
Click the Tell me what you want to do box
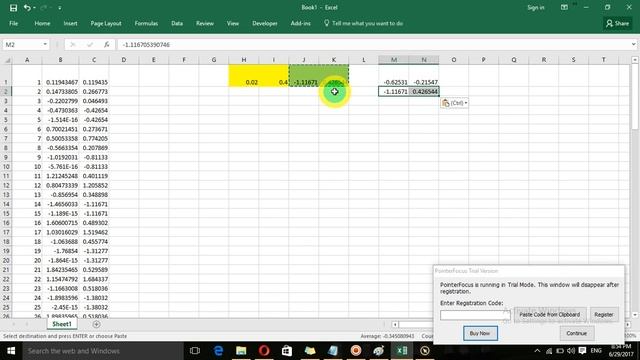pyautogui.click(x=363, y=23)
